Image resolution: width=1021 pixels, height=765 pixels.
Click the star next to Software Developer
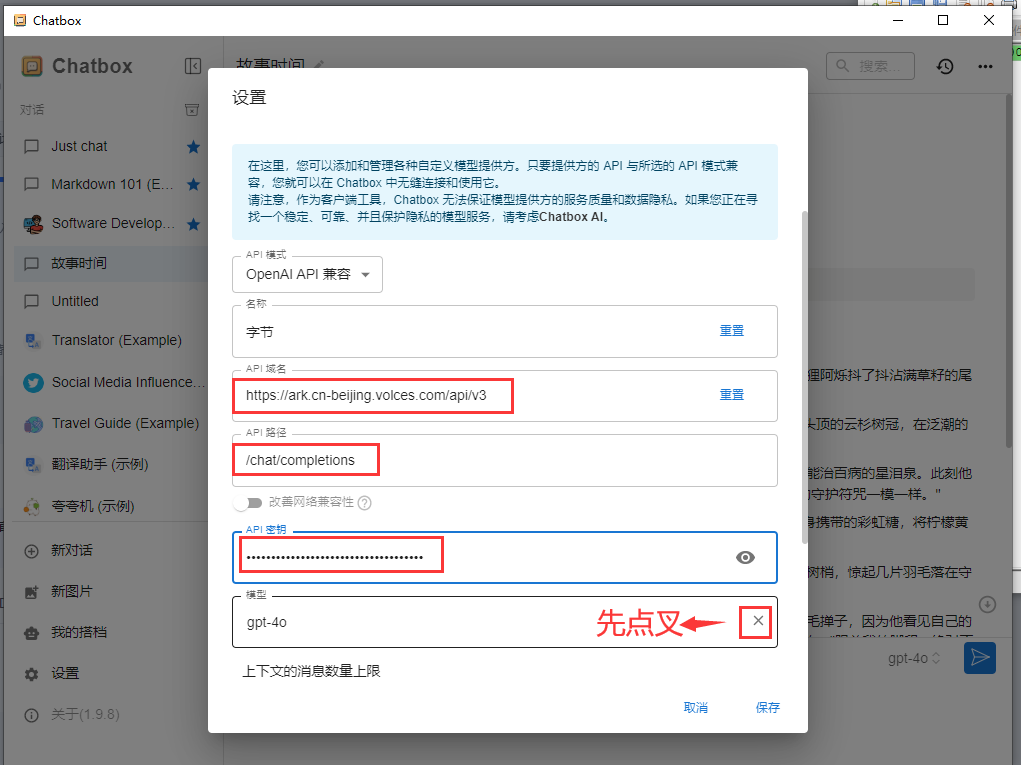tap(193, 224)
